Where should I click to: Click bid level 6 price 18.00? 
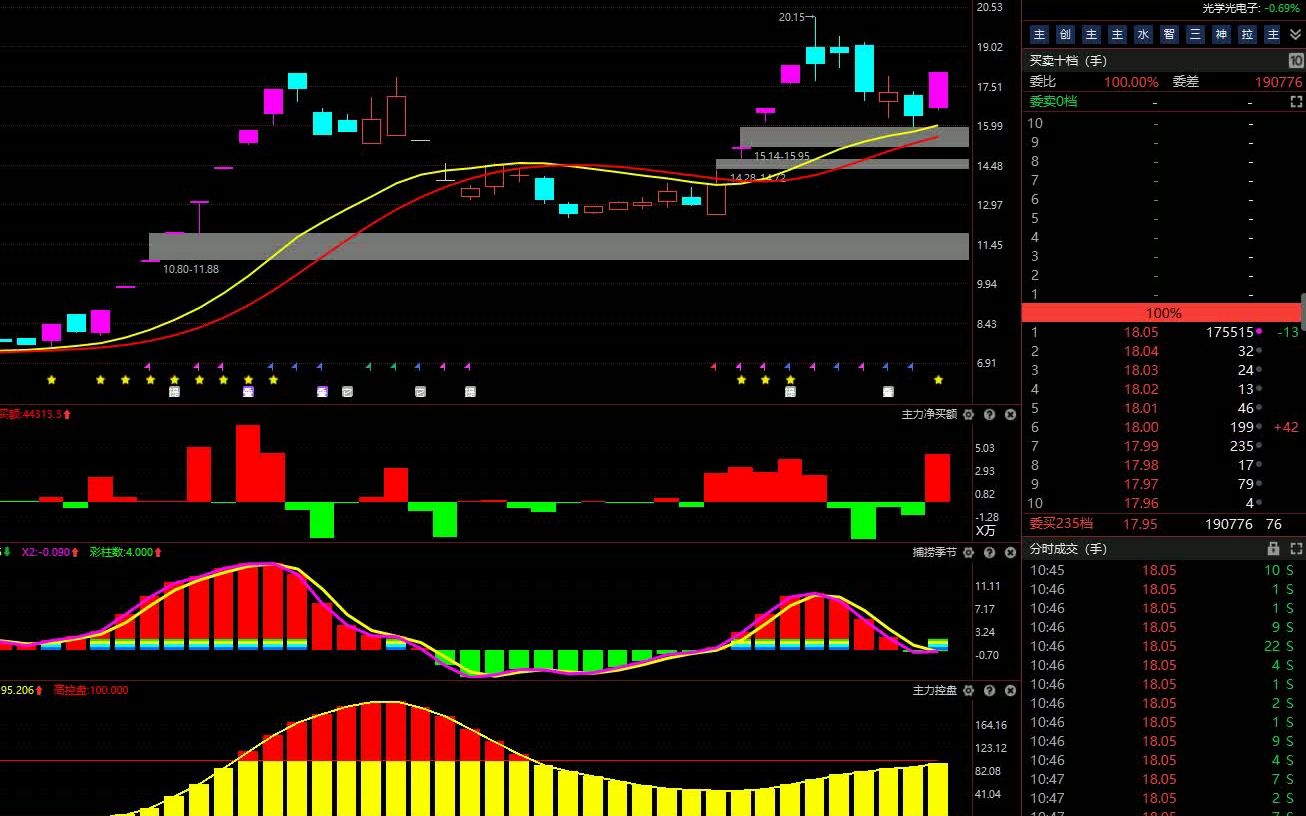pyautogui.click(x=1141, y=427)
